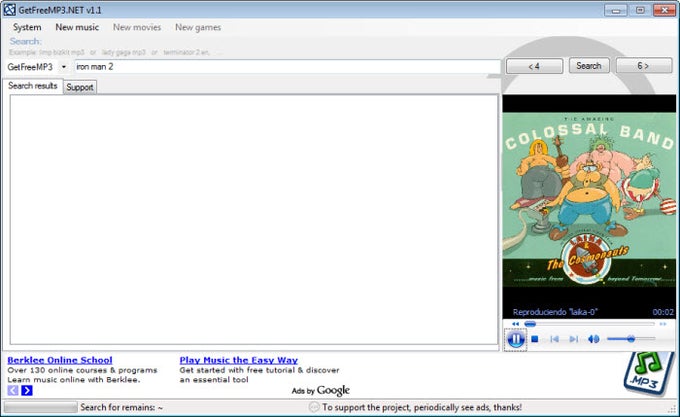
Task: Pause the playing track
Action: 515,339
